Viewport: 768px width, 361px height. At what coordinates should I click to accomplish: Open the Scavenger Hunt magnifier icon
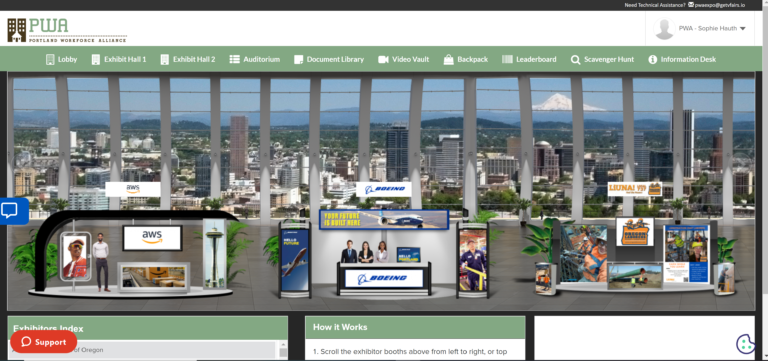click(575, 60)
